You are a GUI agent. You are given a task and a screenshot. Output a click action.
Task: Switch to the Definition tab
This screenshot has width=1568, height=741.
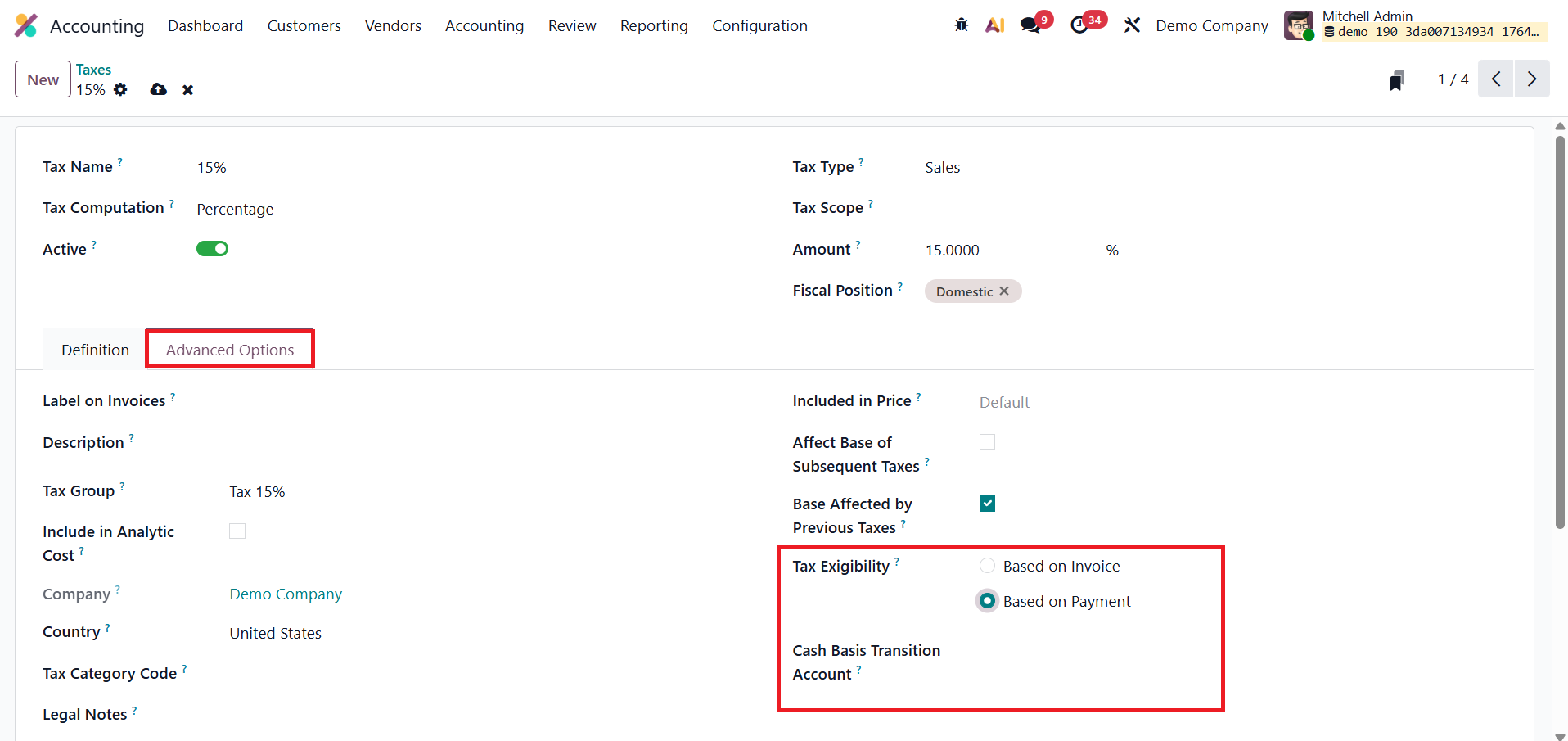point(95,350)
